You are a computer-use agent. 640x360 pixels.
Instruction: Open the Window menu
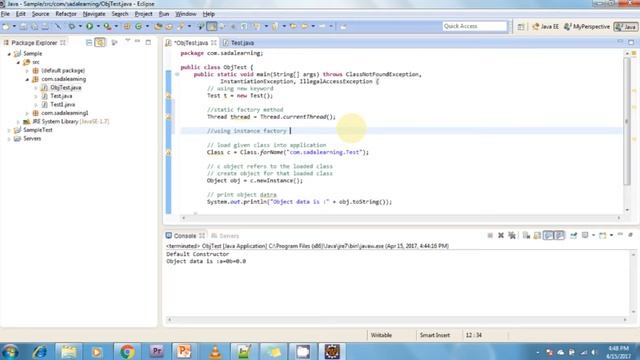[186, 14]
